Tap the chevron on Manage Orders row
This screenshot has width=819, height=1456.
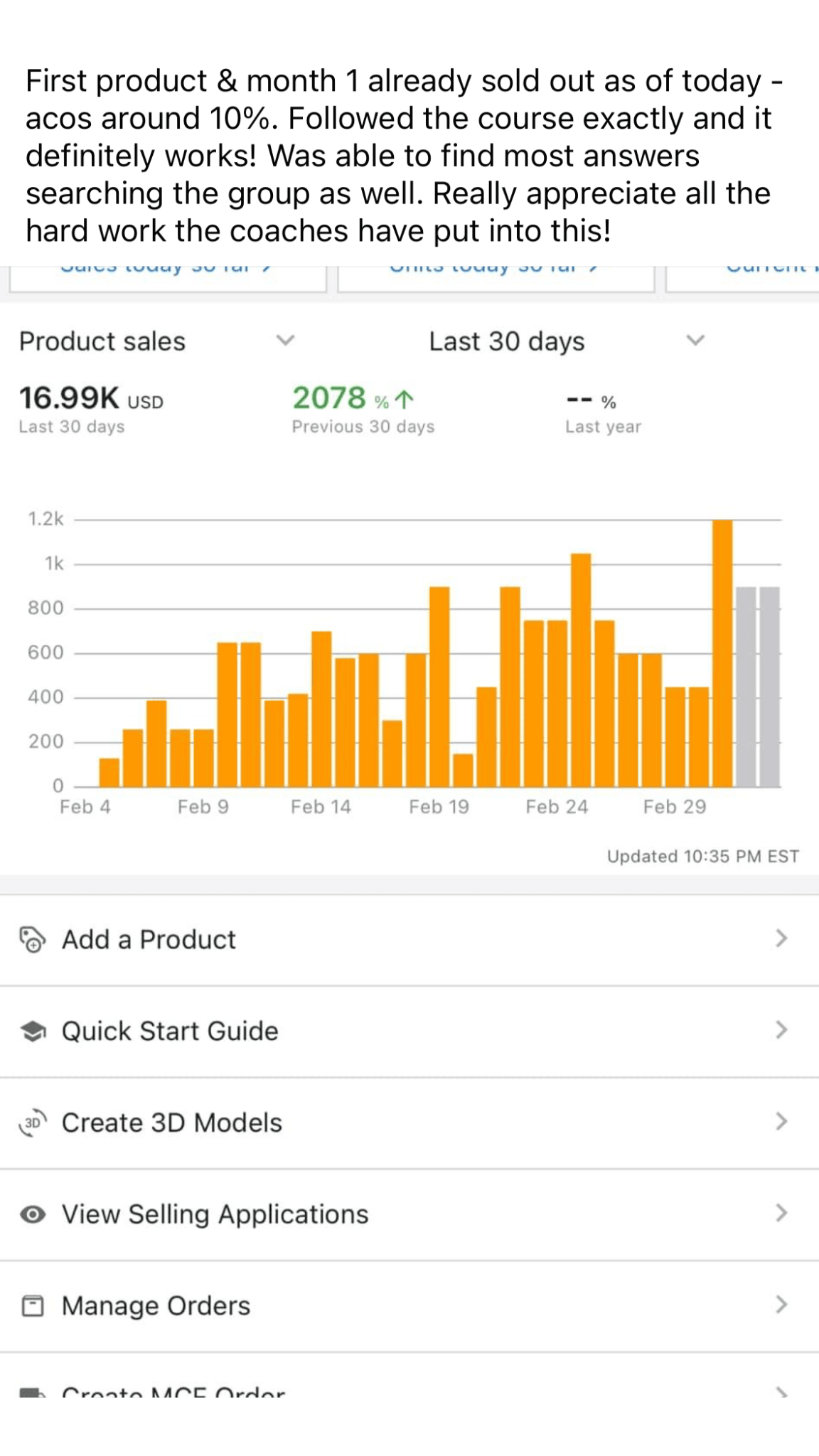pos(781,1305)
